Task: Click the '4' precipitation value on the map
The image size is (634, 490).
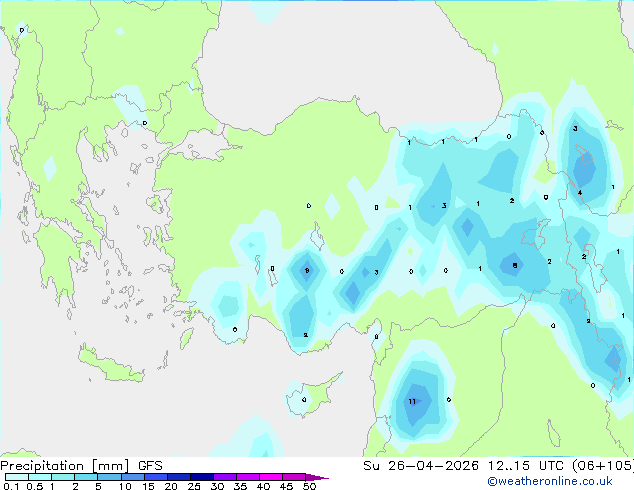Action: (580, 192)
